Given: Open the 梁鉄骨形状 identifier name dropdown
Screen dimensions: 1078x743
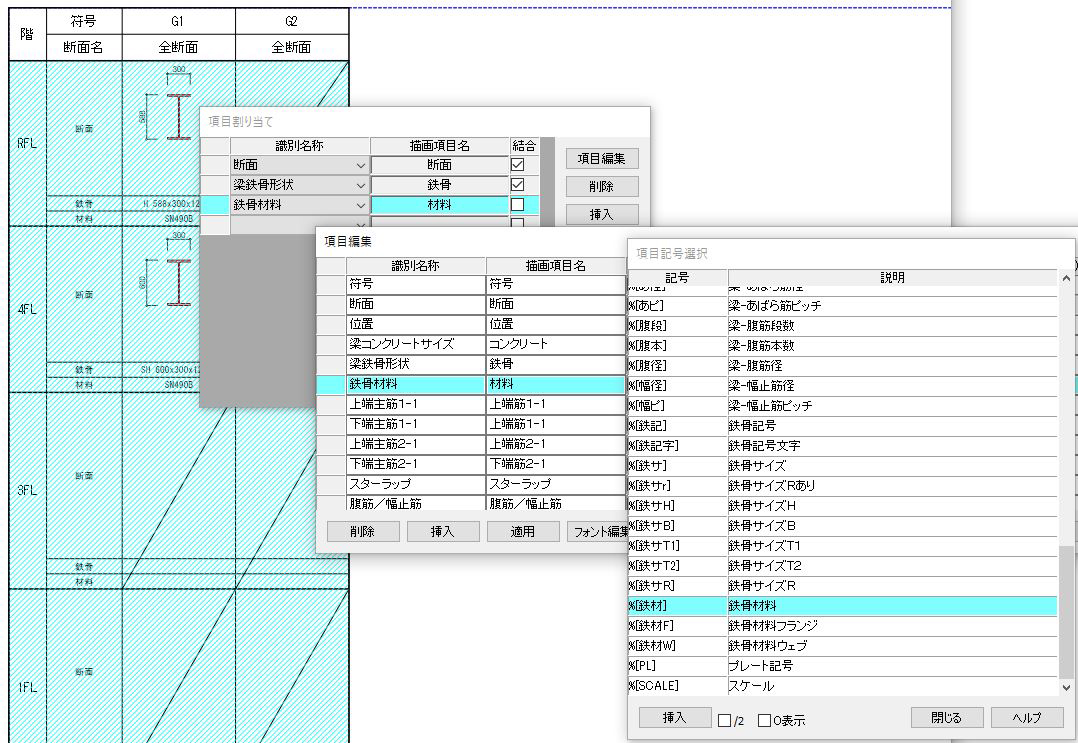Looking at the screenshot, I should (x=360, y=185).
